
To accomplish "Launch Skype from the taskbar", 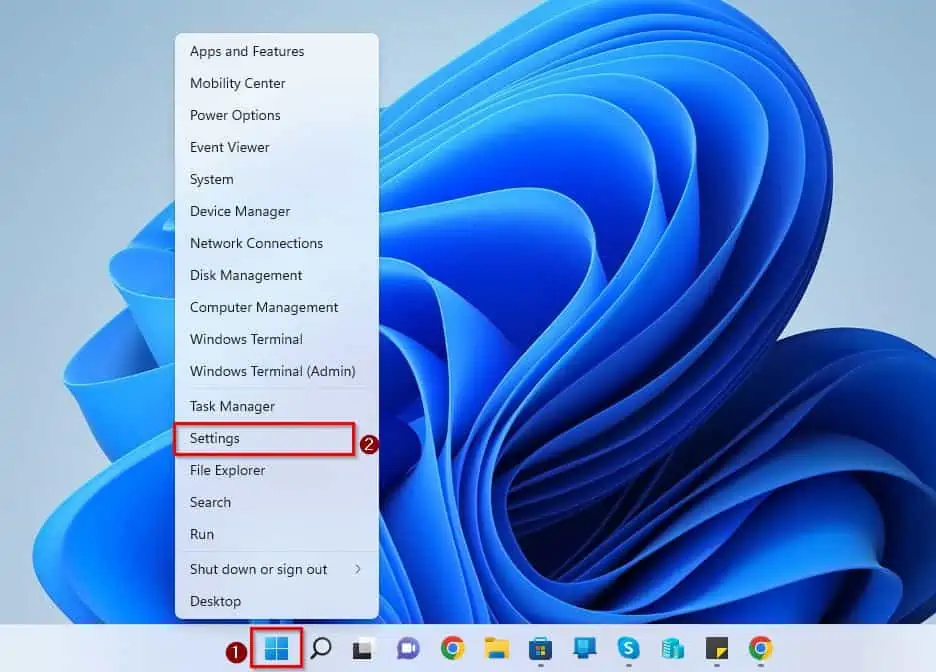I will pyautogui.click(x=629, y=648).
